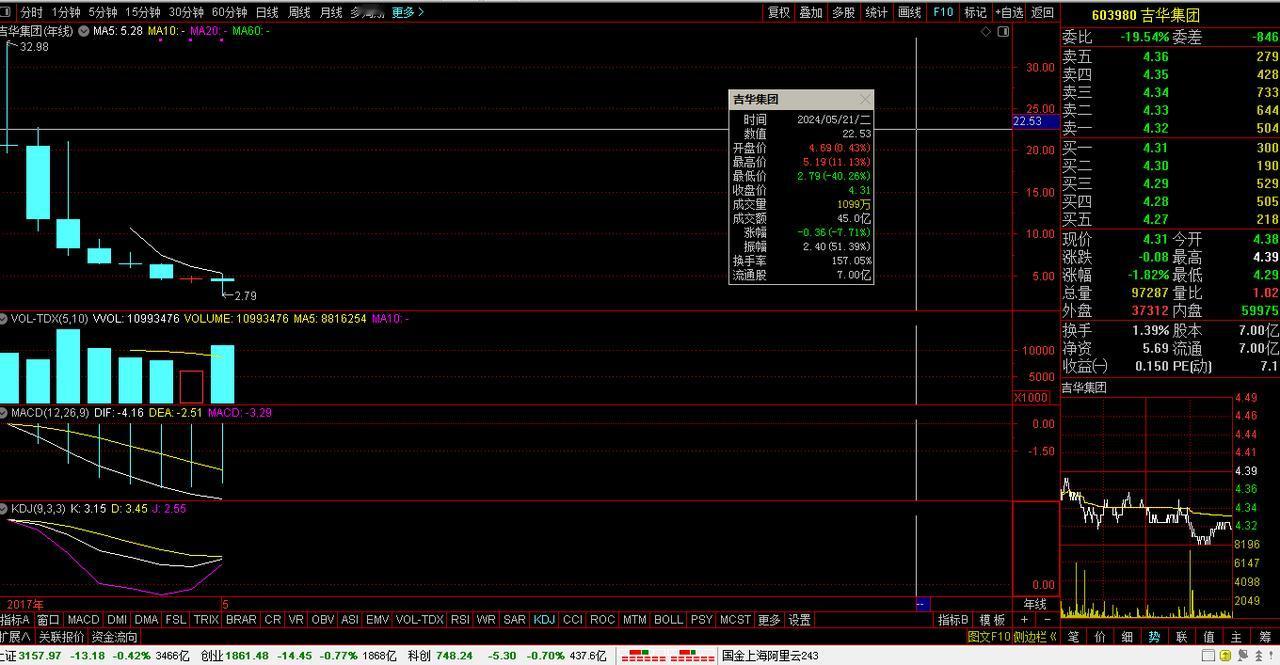This screenshot has width=1280, height=665.
Task: Click the window icon in the status bar
Action: [x=1210, y=656]
